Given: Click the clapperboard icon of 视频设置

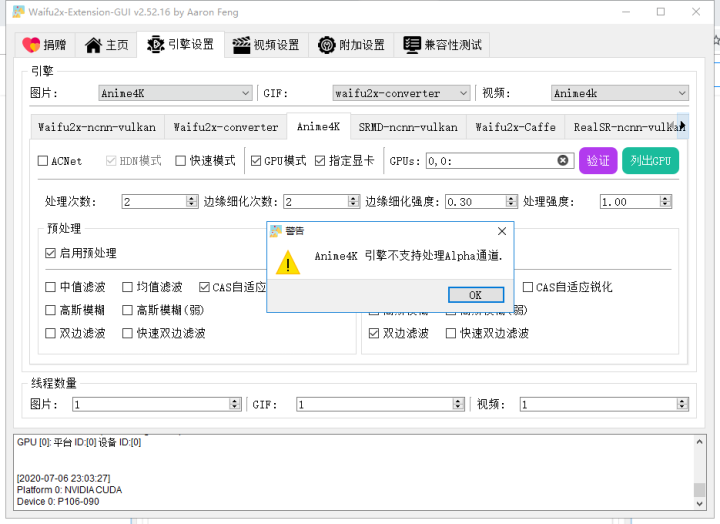Looking at the screenshot, I should (241, 45).
